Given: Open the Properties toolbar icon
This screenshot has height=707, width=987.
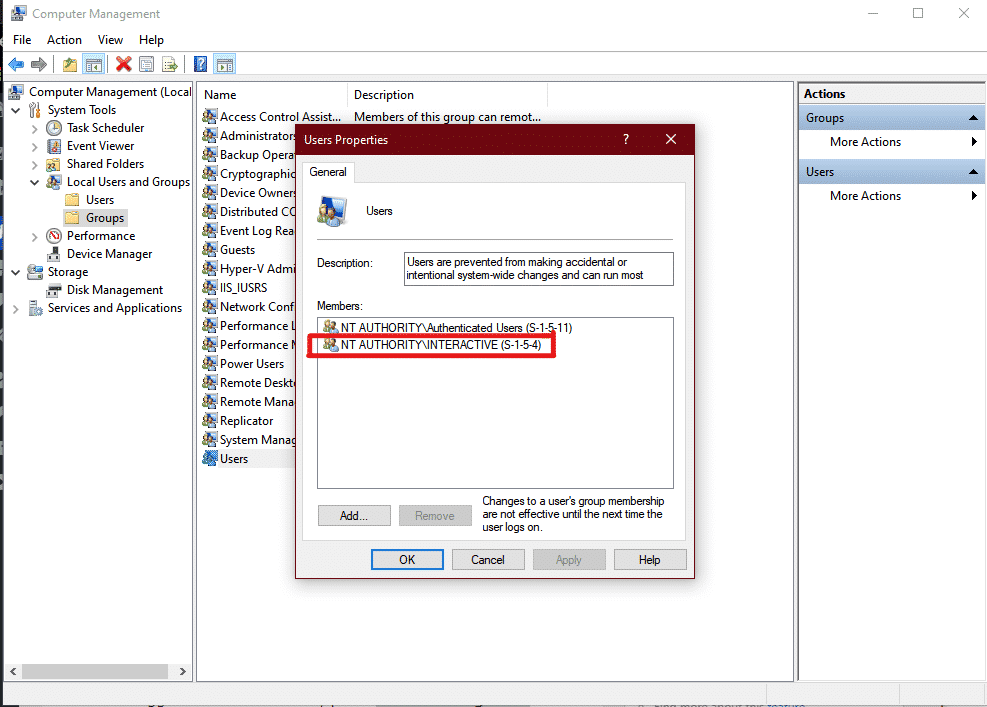Looking at the screenshot, I should [x=147, y=64].
